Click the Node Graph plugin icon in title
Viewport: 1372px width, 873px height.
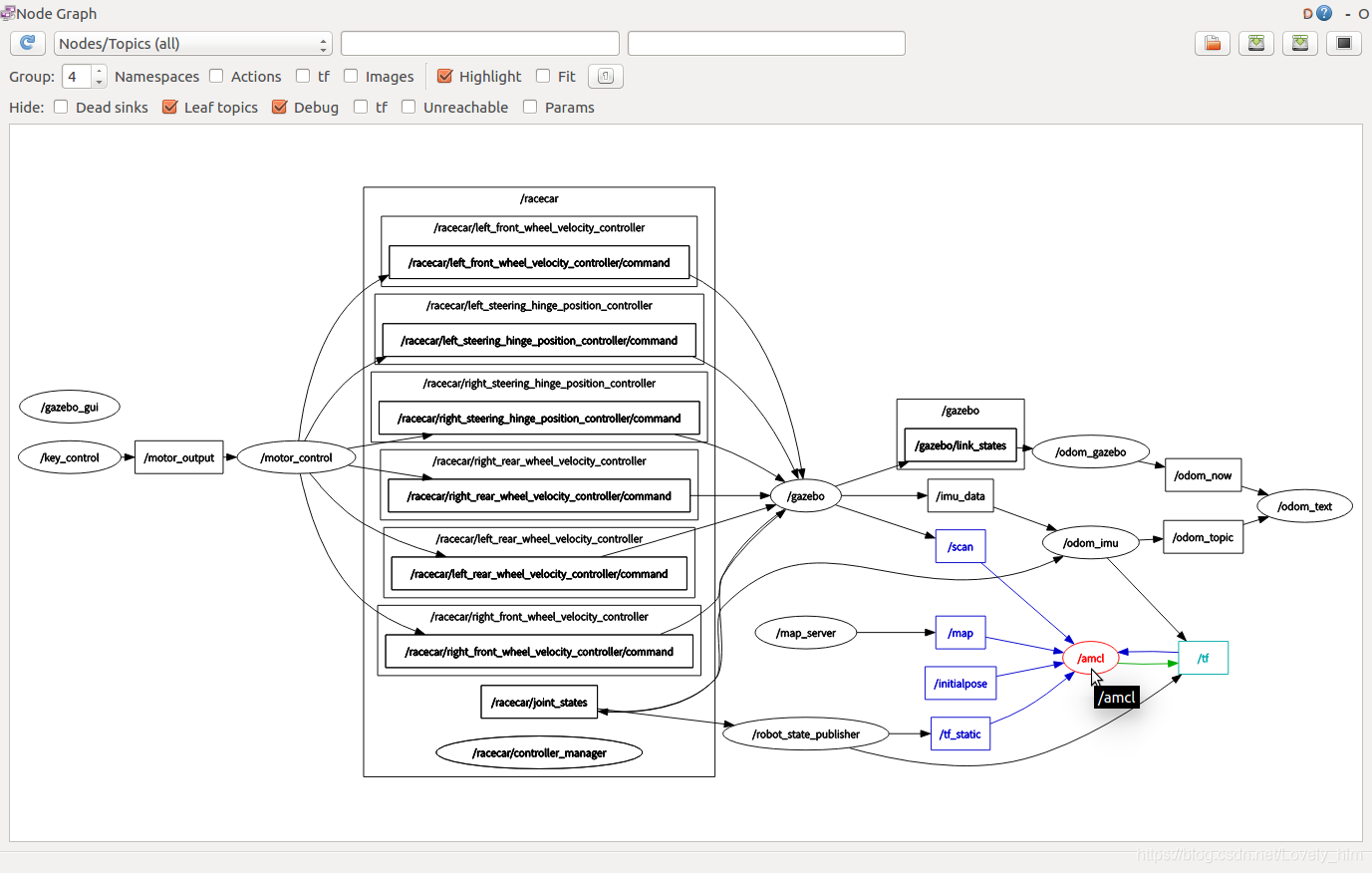pos(8,13)
